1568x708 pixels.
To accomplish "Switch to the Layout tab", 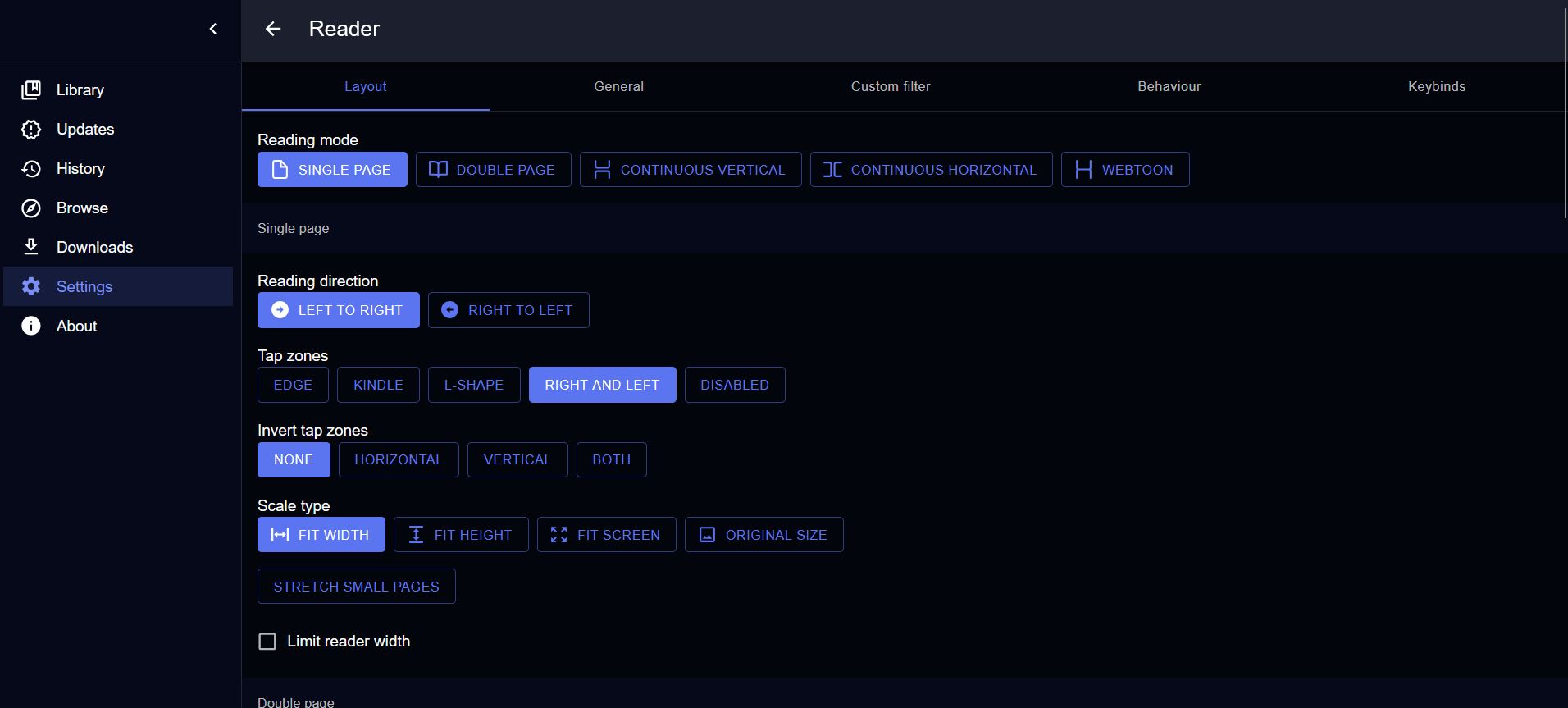I will [x=366, y=86].
